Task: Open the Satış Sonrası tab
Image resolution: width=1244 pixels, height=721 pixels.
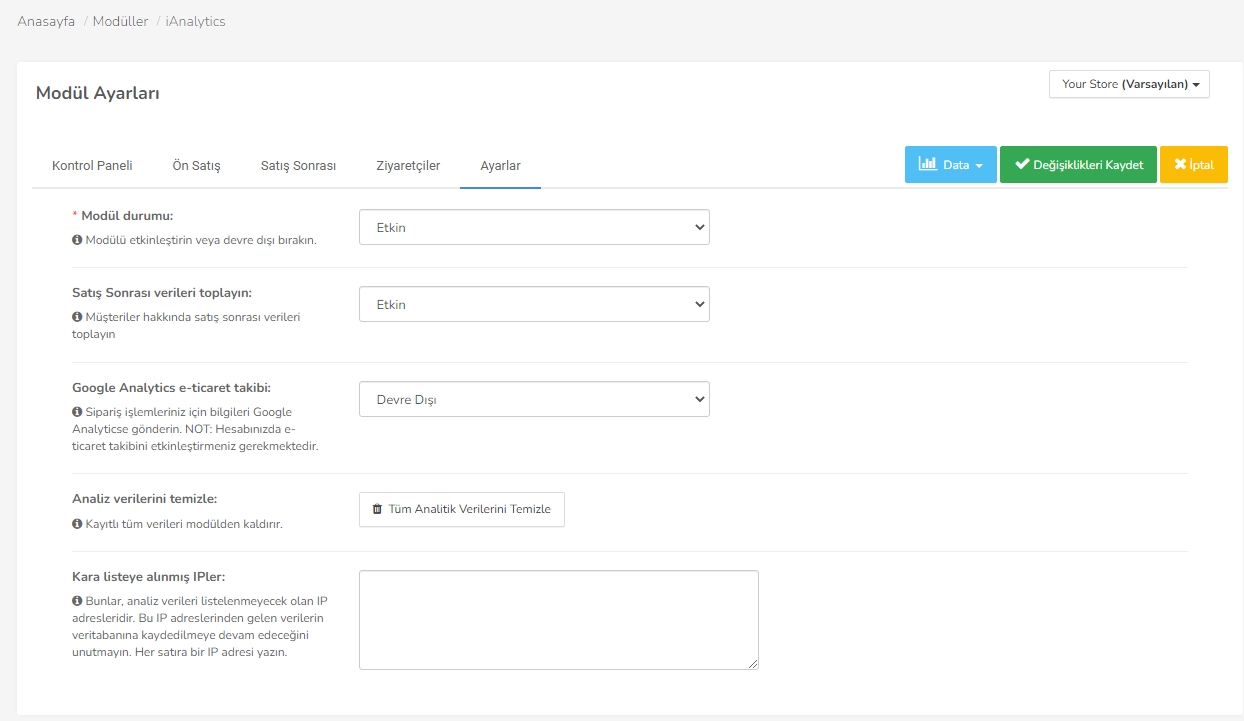Action: pyautogui.click(x=298, y=166)
